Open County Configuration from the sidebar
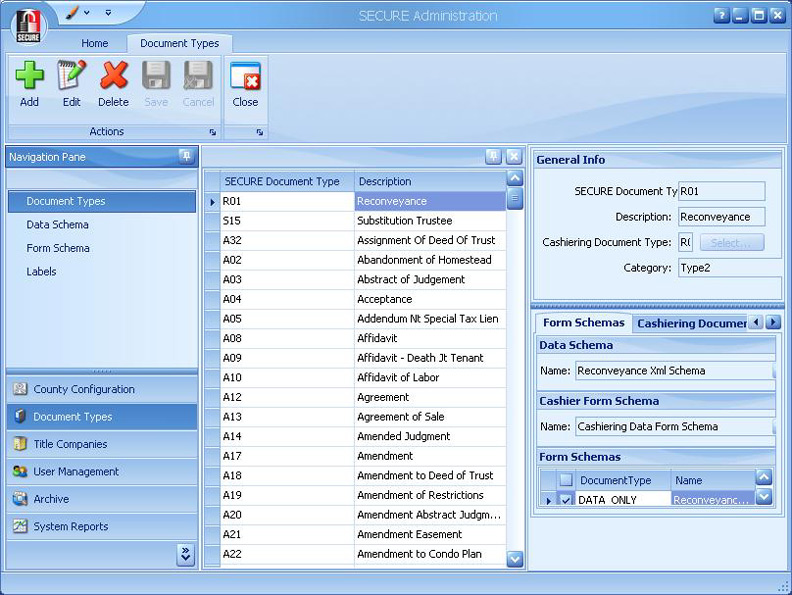This screenshot has width=792, height=595. point(84,389)
